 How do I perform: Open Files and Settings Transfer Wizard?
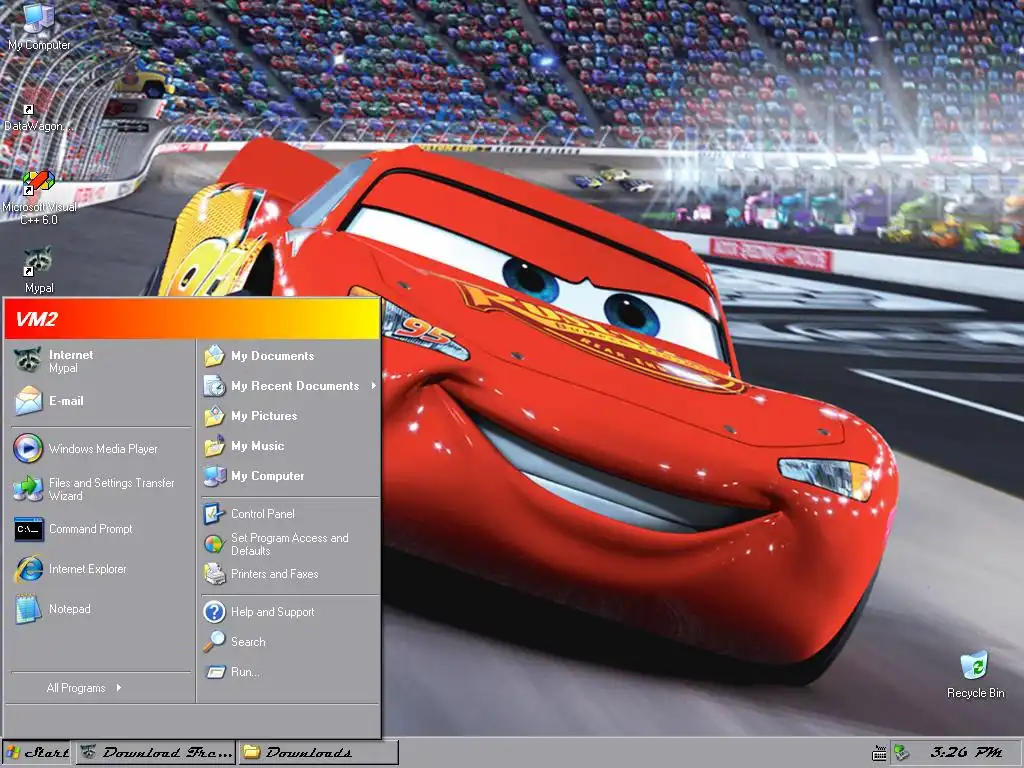click(101, 489)
